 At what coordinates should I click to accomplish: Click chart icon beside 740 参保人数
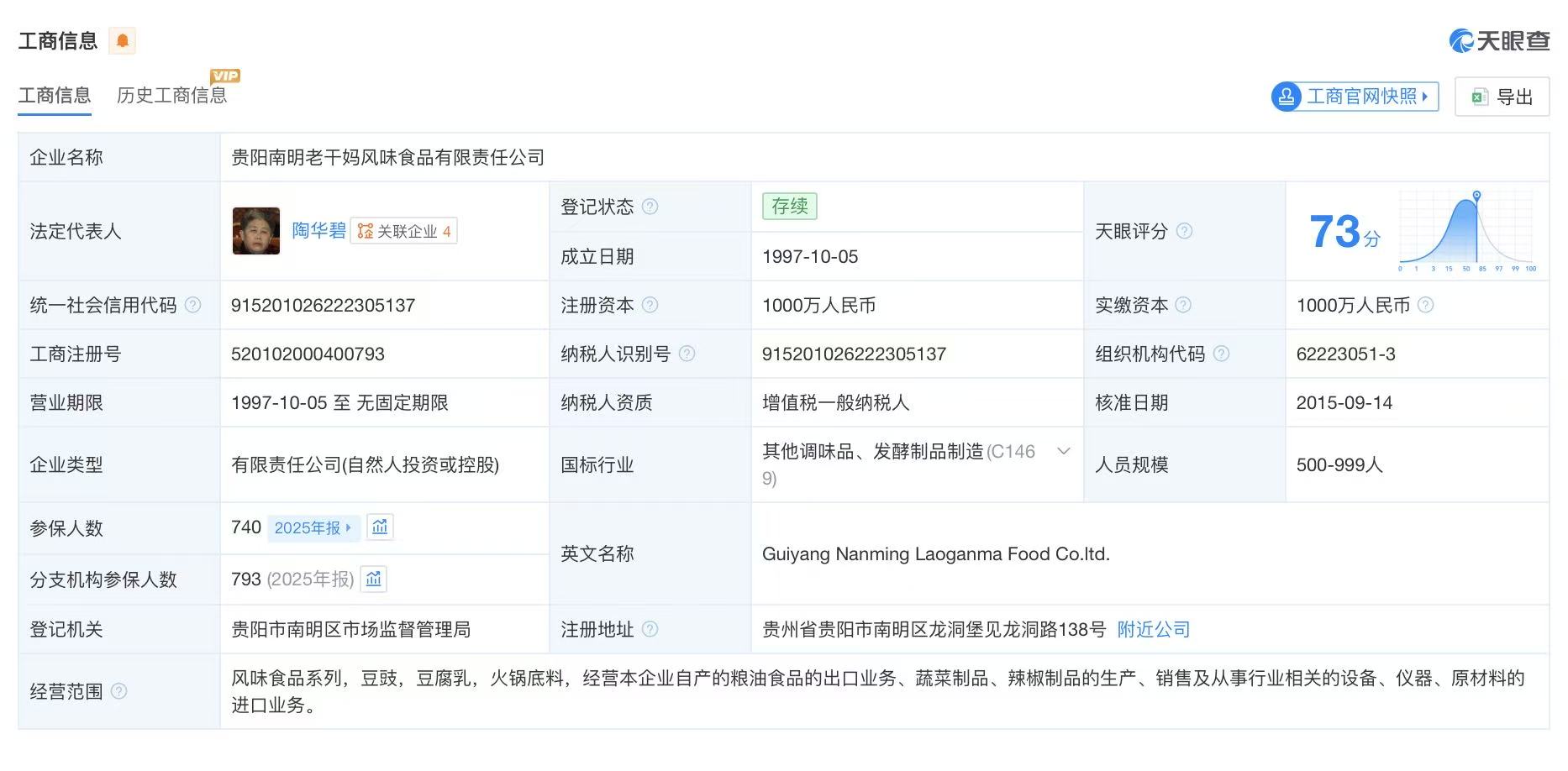pyautogui.click(x=380, y=527)
